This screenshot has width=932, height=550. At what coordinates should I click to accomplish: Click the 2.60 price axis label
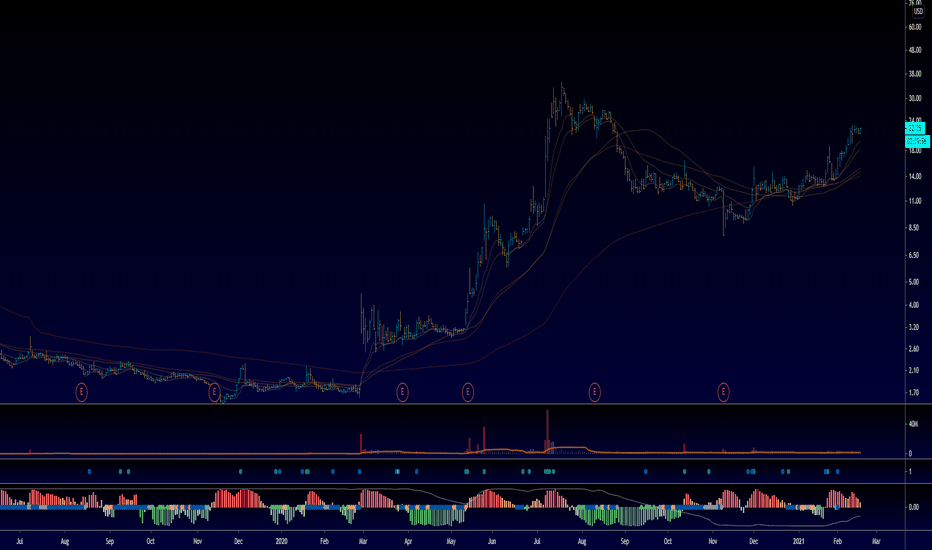point(914,349)
